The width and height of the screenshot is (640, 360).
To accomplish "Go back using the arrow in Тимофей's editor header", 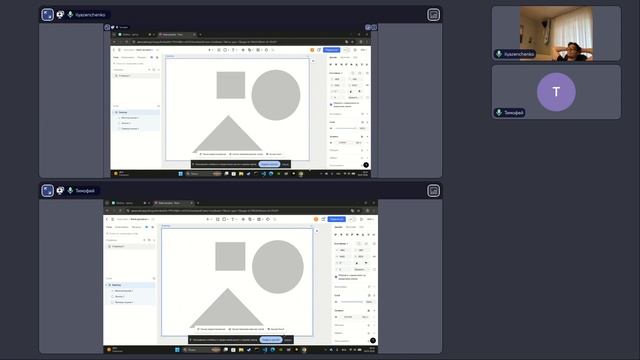I will (x=107, y=219).
